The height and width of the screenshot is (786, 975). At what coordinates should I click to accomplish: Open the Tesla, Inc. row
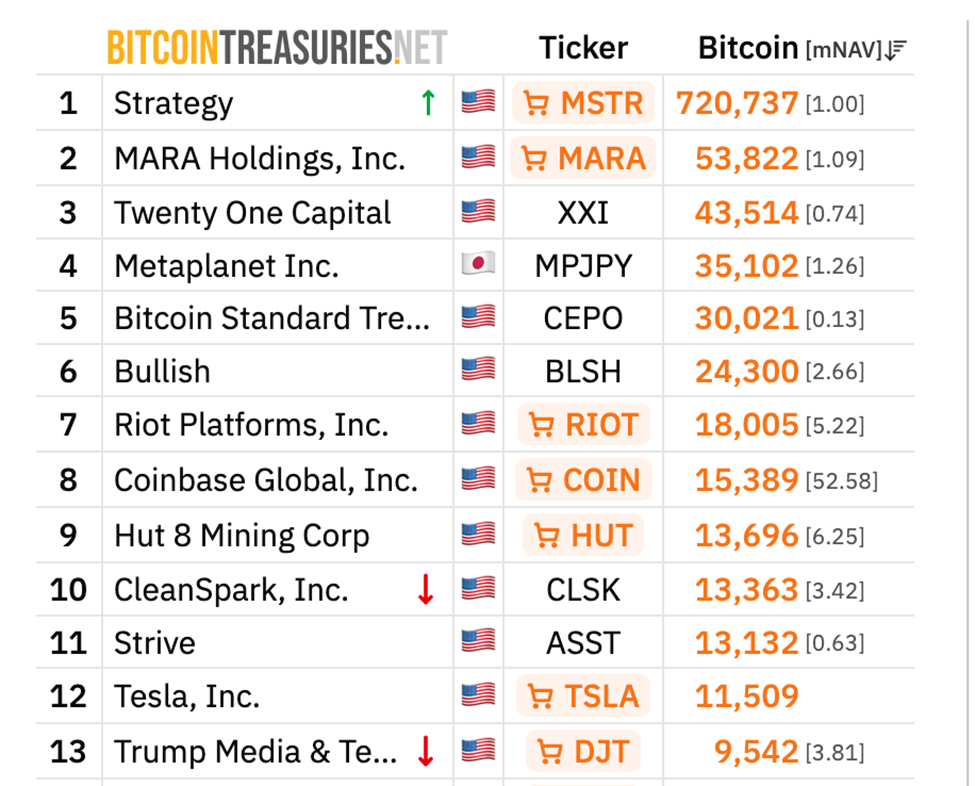[x=186, y=696]
